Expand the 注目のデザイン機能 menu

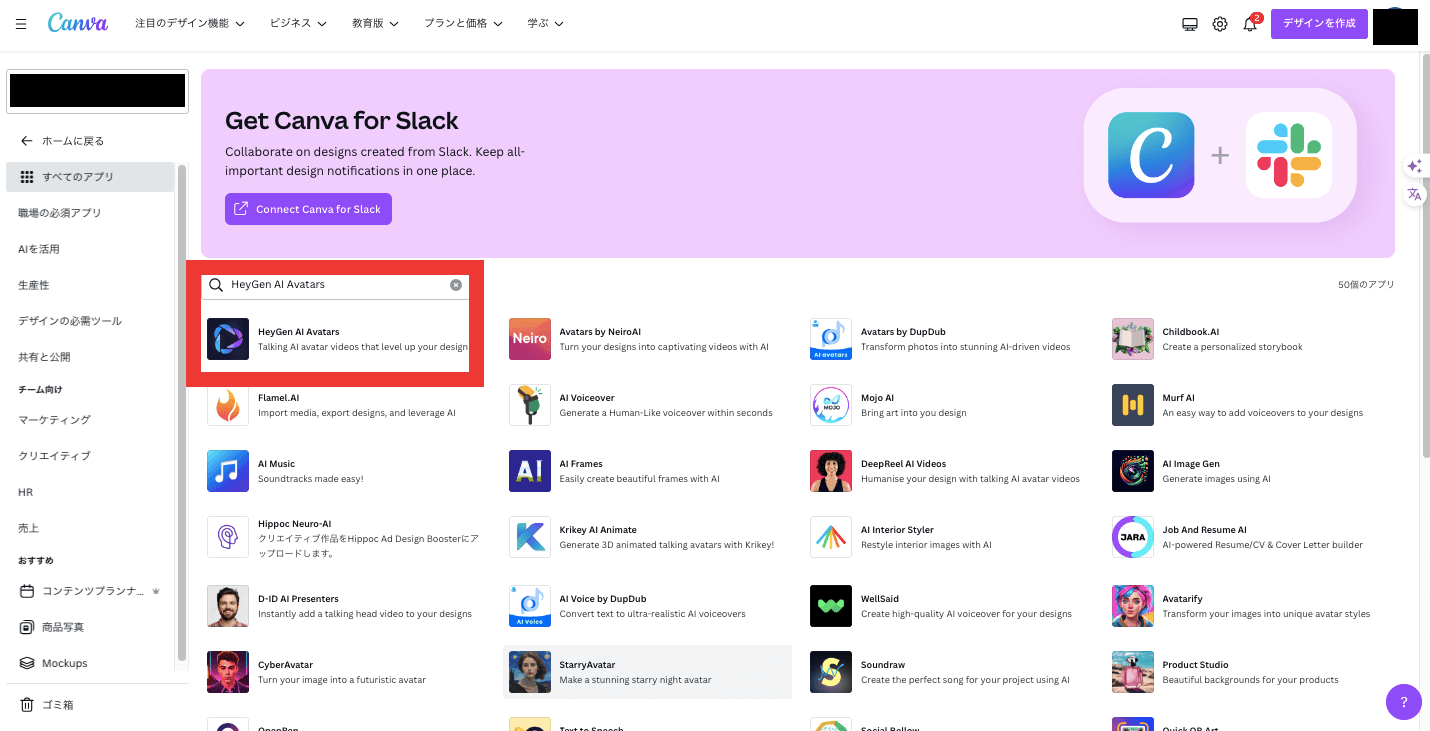click(x=190, y=24)
